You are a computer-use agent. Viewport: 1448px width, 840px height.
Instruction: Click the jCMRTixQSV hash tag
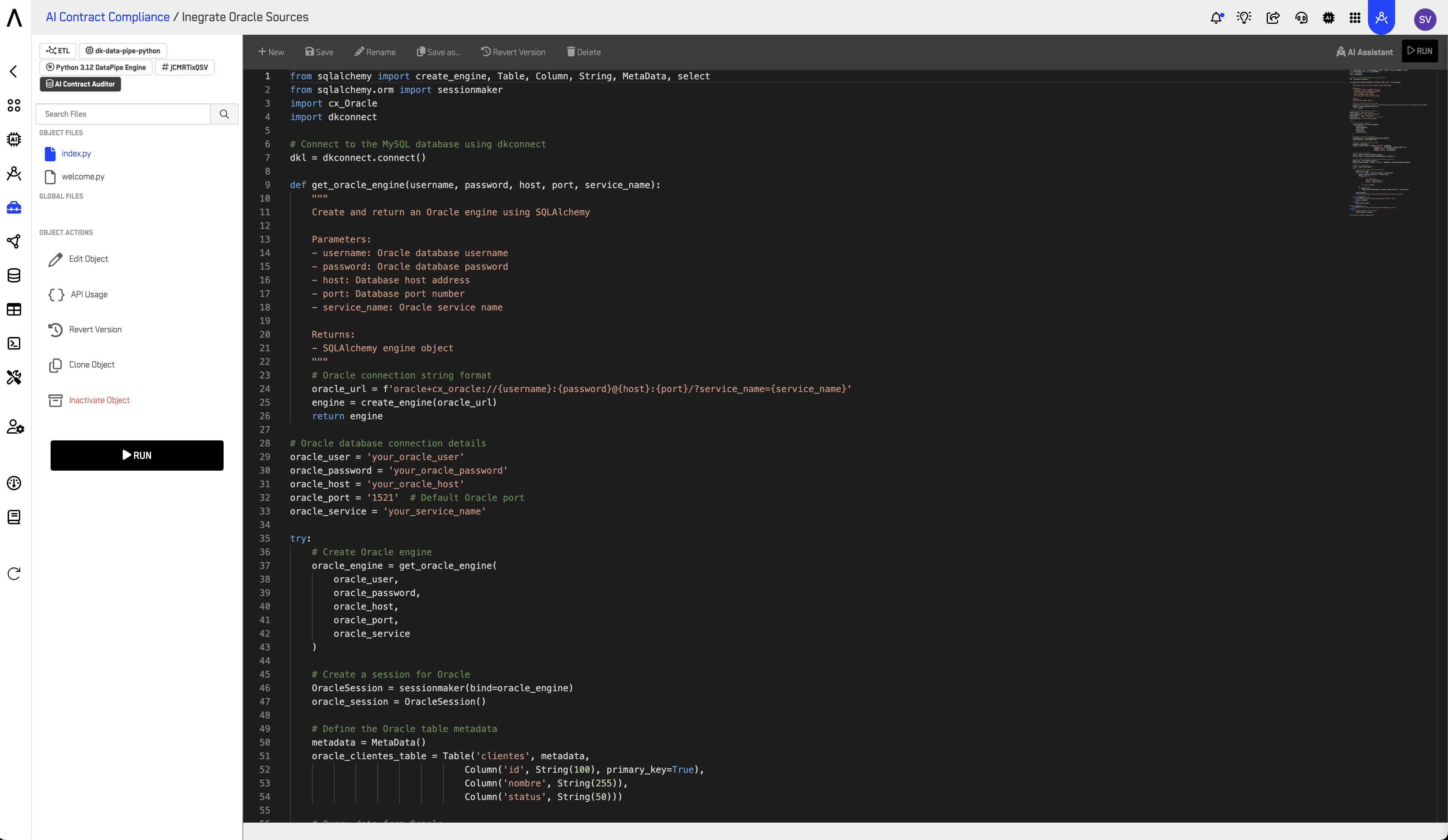(184, 67)
